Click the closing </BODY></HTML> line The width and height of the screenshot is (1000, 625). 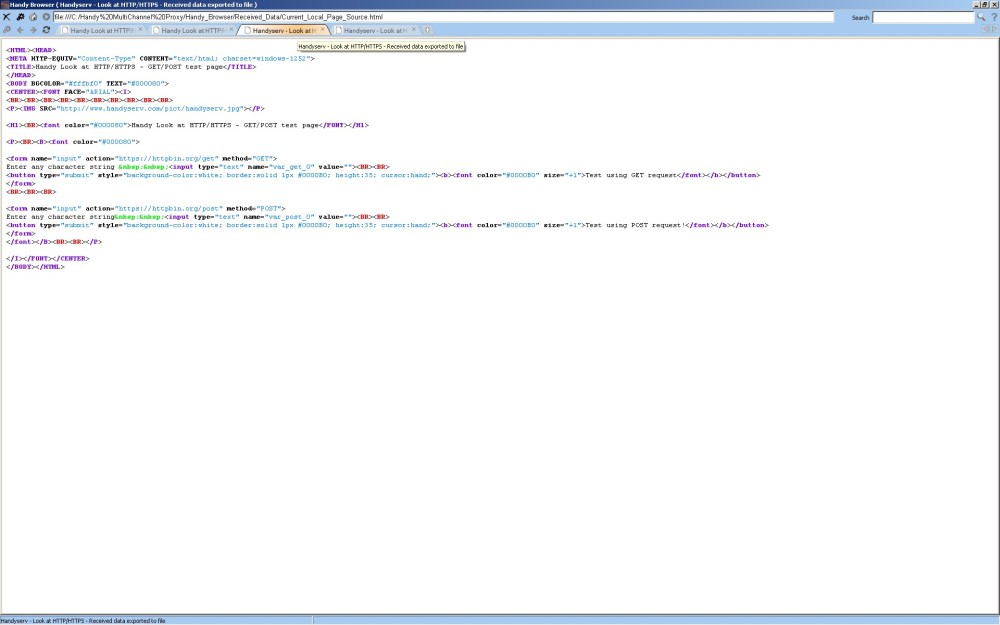click(36, 267)
